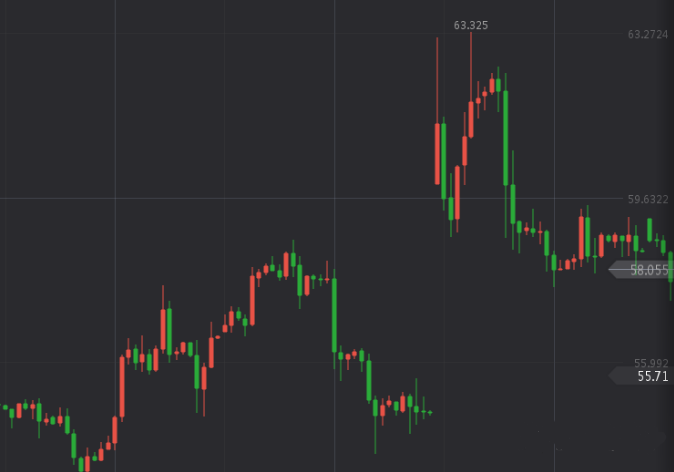Click the 63.325 peak price label

470,25
